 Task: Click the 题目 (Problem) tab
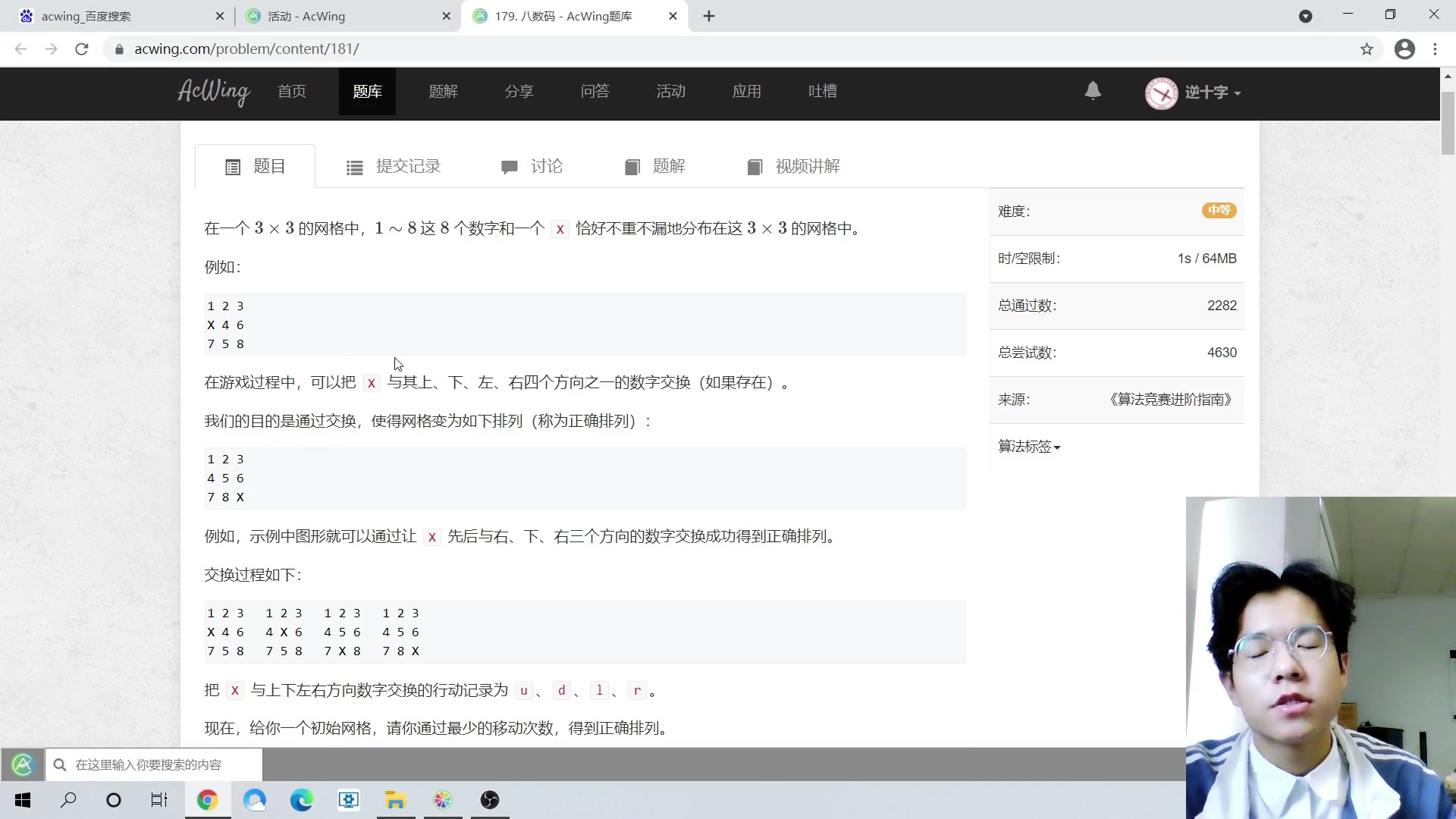255,166
